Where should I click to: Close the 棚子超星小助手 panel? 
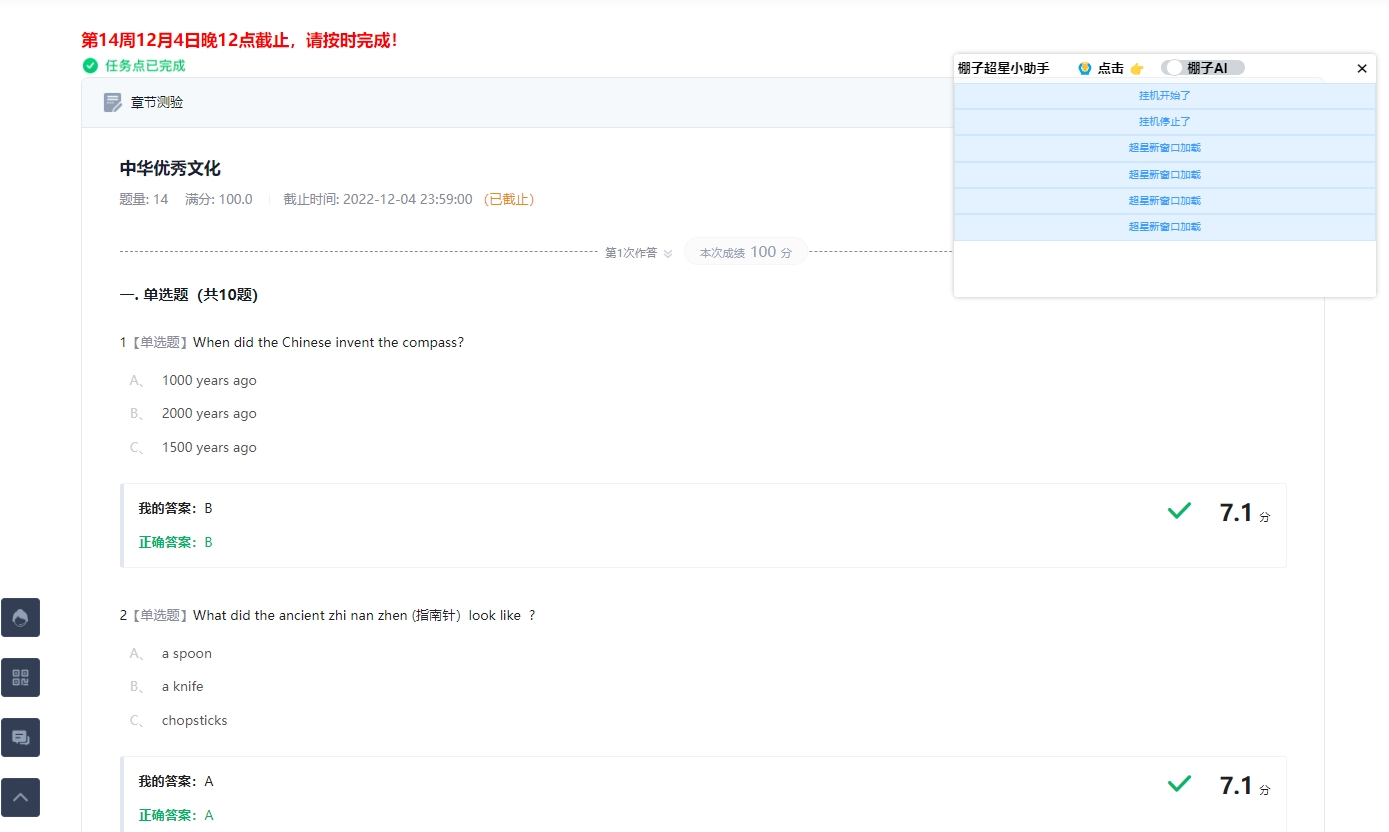(1362, 69)
